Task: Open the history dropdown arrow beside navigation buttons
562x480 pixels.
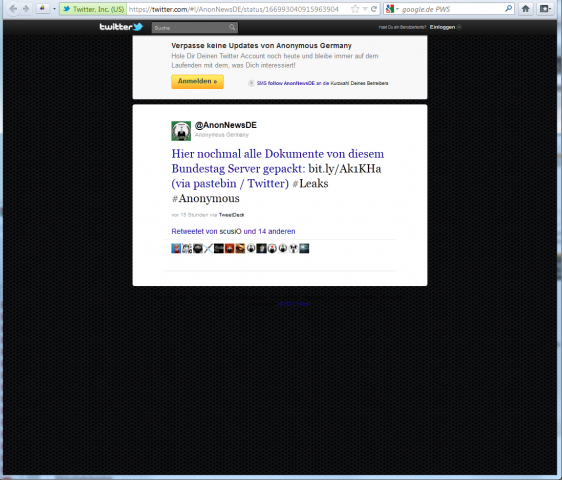Action: pyautogui.click(x=54, y=9)
